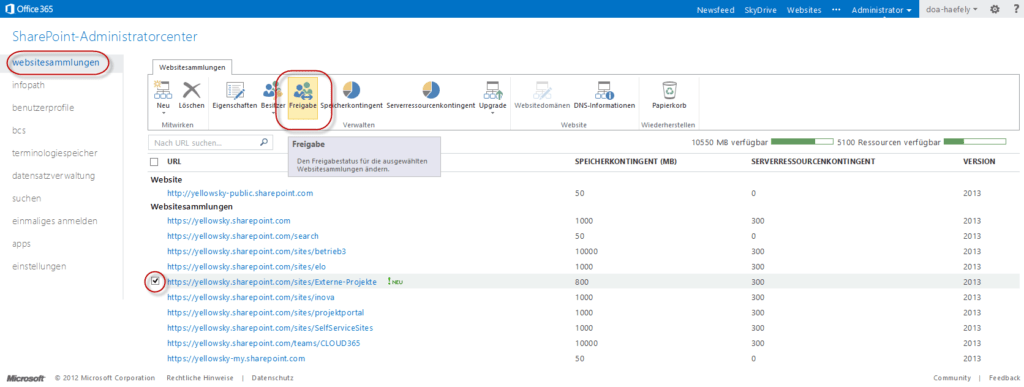This screenshot has width=1024, height=387.
Task: Click the Datenschutz footer link
Action: [272, 378]
